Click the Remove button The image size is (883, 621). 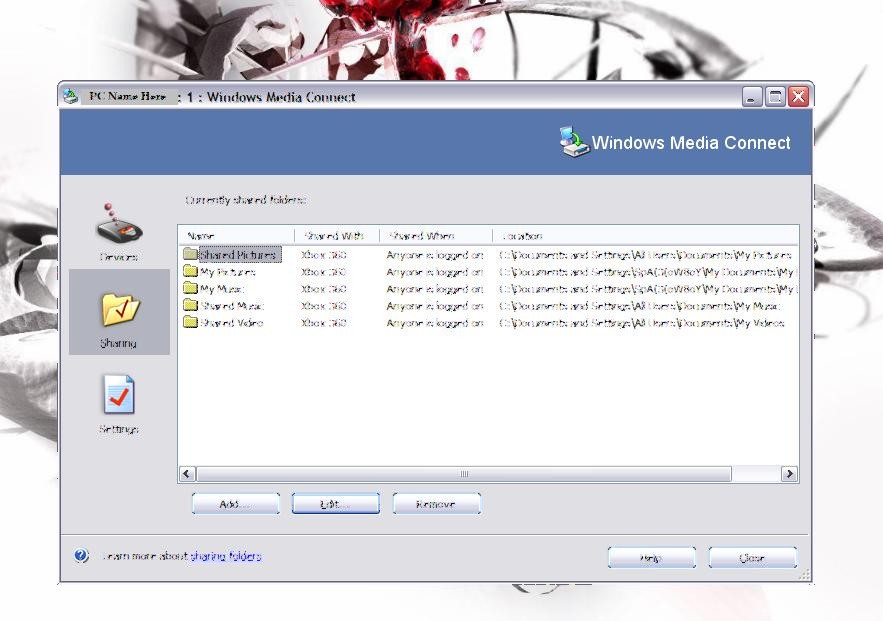pyautogui.click(x=436, y=504)
